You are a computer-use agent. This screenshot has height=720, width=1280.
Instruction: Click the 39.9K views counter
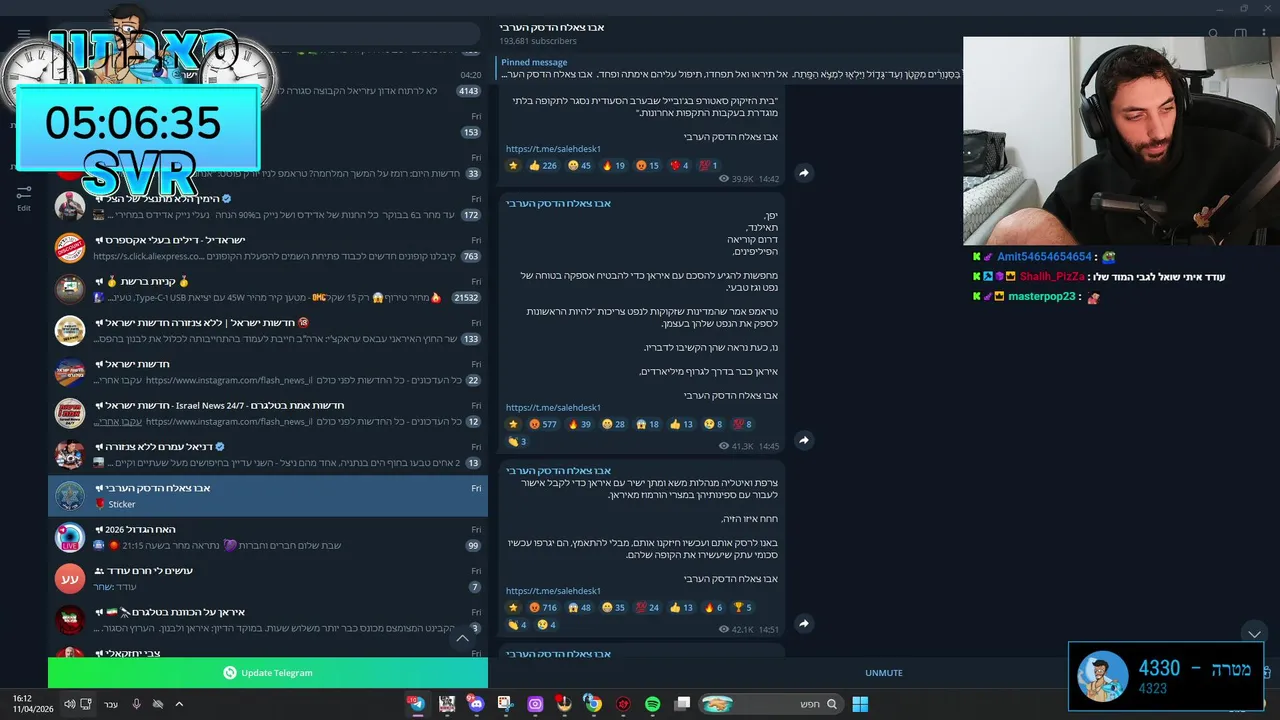point(736,179)
